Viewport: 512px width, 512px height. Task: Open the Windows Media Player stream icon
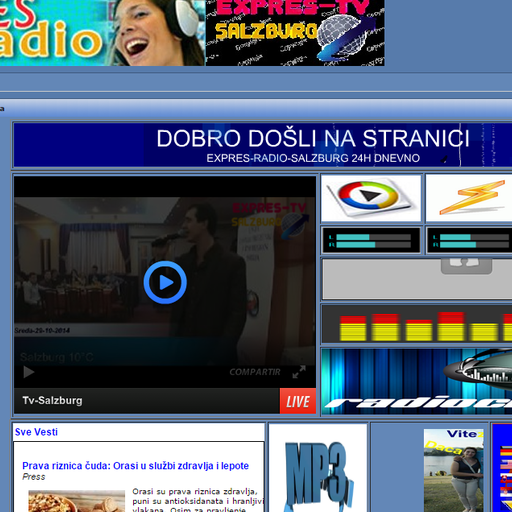point(371,198)
